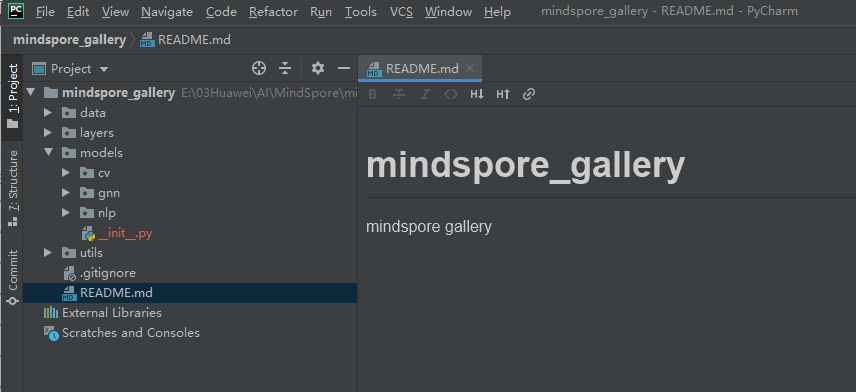Viewport: 856px width, 392px height.
Task: Expand the layers folder arrow
Action: pyautogui.click(x=48, y=133)
